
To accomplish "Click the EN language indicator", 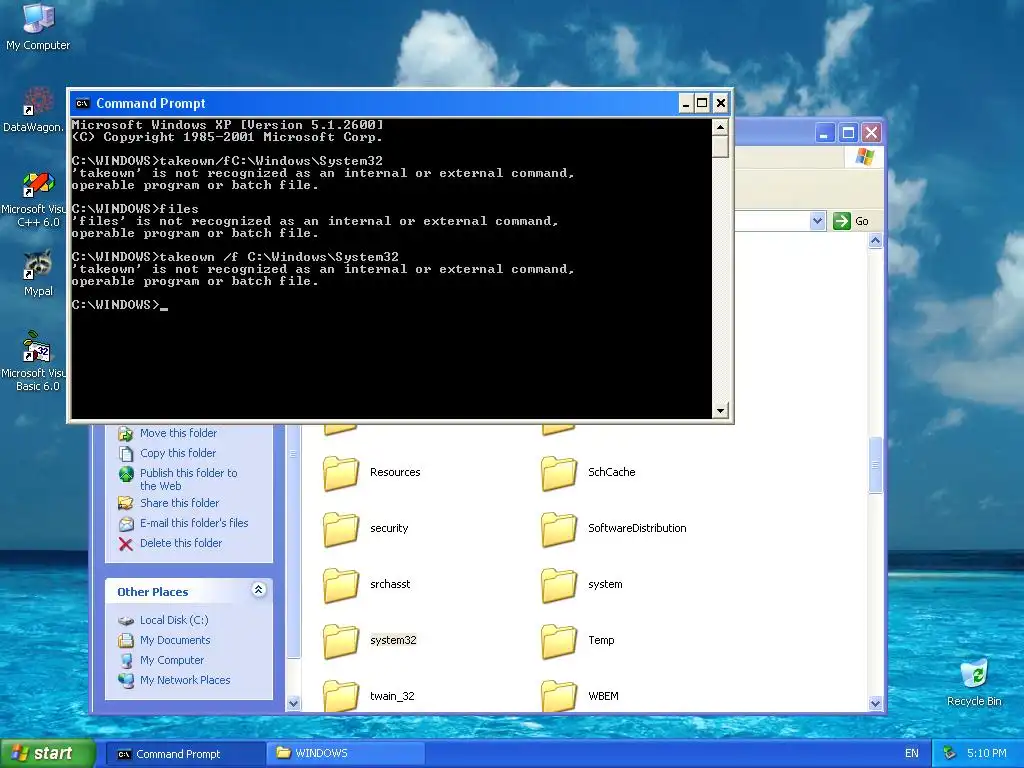I will coord(912,754).
